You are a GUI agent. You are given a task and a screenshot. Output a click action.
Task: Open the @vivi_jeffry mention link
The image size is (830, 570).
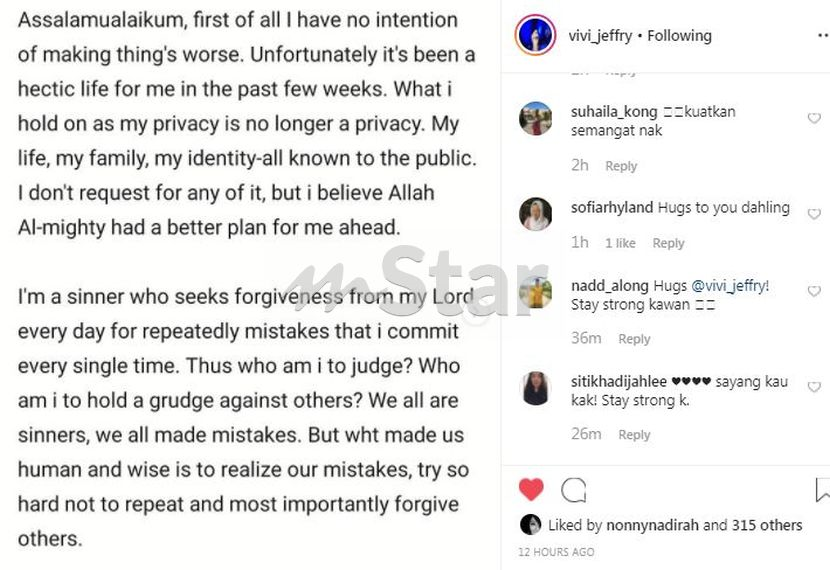point(730,286)
